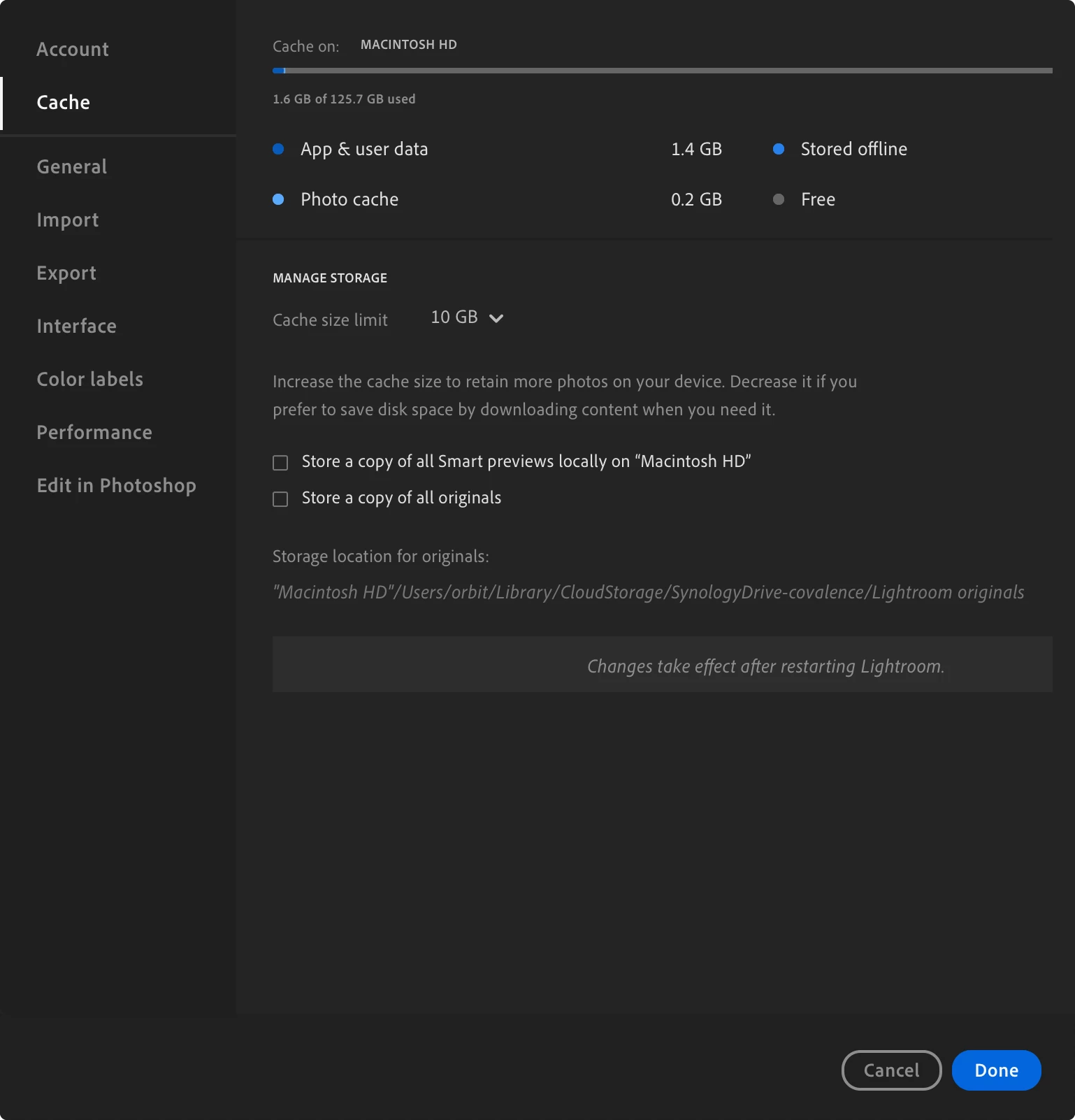Confirm changes with the Done button
The image size is (1075, 1120).
tap(997, 1070)
